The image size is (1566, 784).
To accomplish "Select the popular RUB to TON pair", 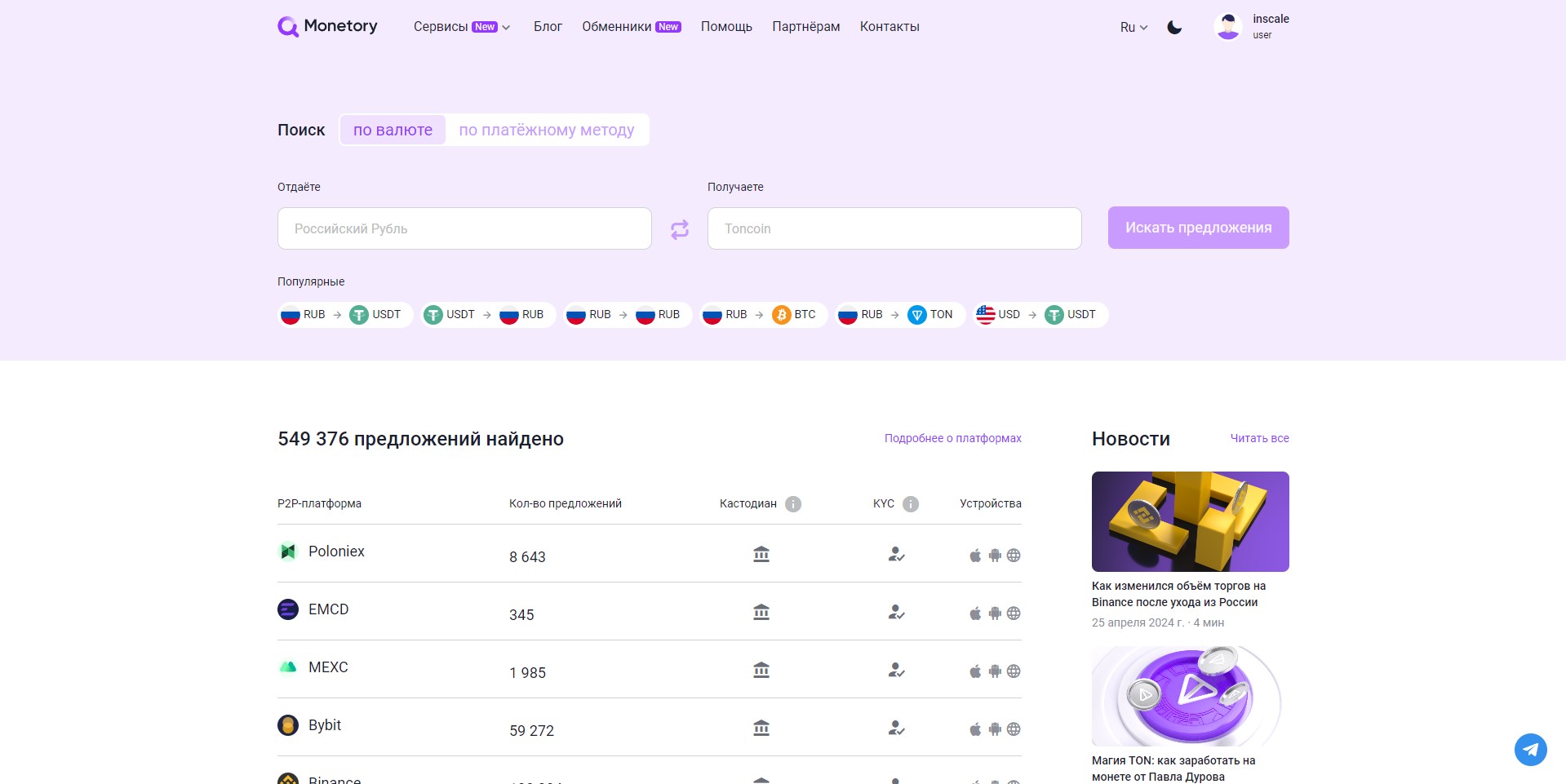I will tap(900, 315).
